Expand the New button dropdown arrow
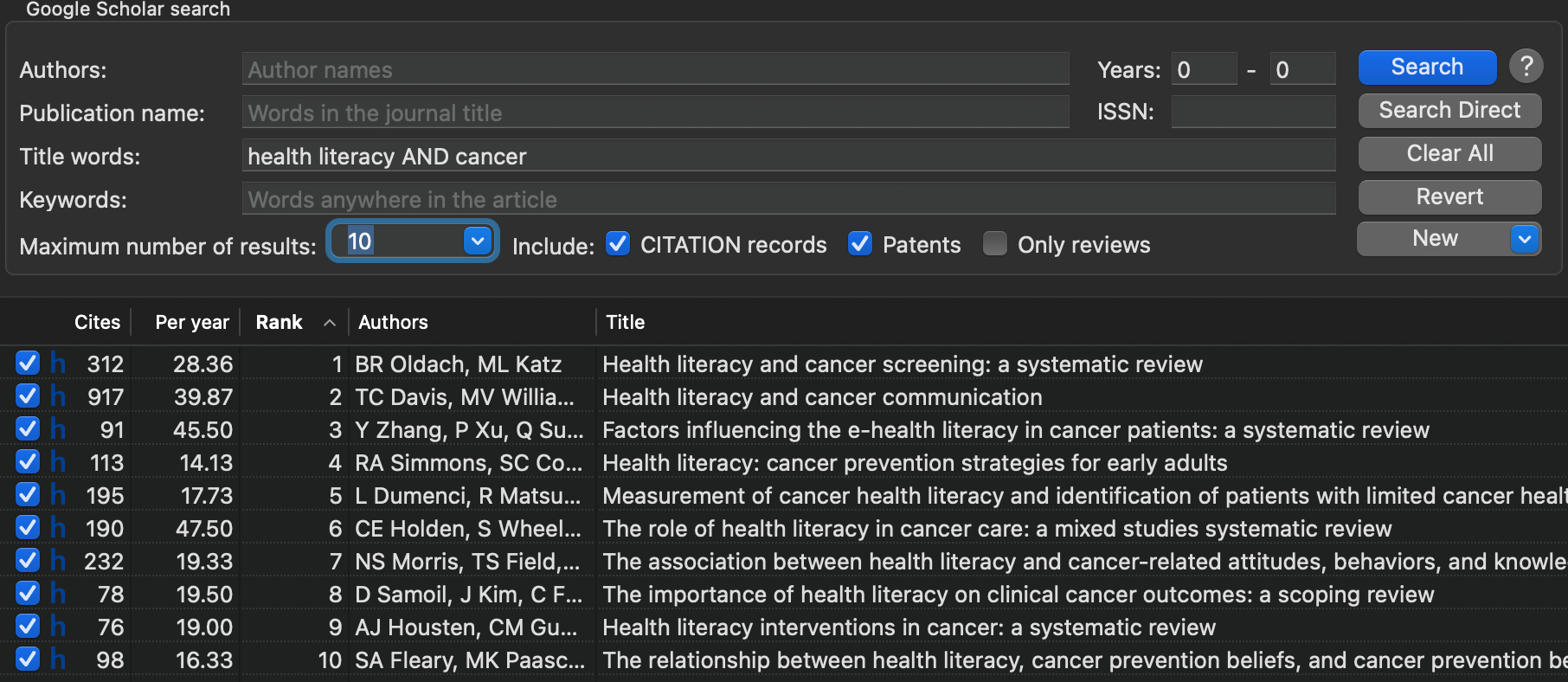 (1525, 239)
